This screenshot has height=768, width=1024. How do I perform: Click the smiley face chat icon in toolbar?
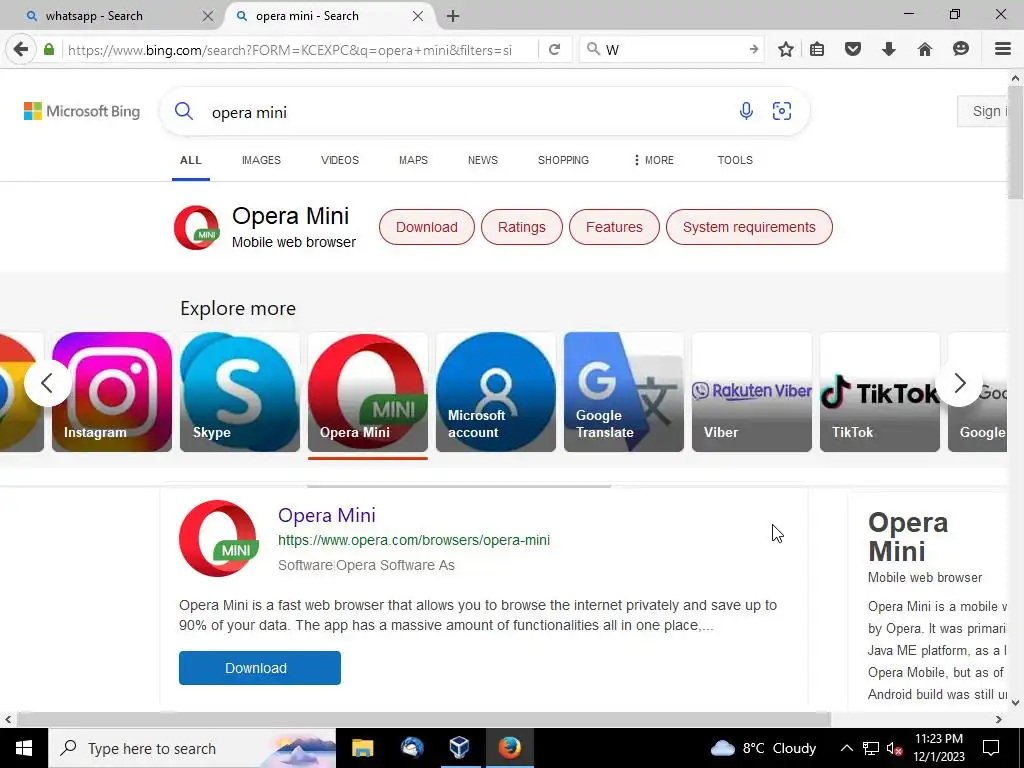961,49
